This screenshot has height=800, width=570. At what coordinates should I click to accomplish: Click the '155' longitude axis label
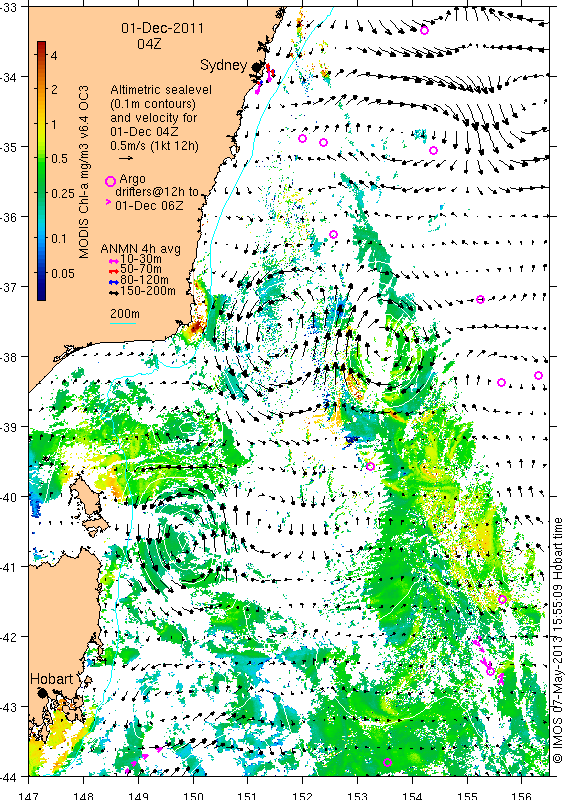click(466, 796)
